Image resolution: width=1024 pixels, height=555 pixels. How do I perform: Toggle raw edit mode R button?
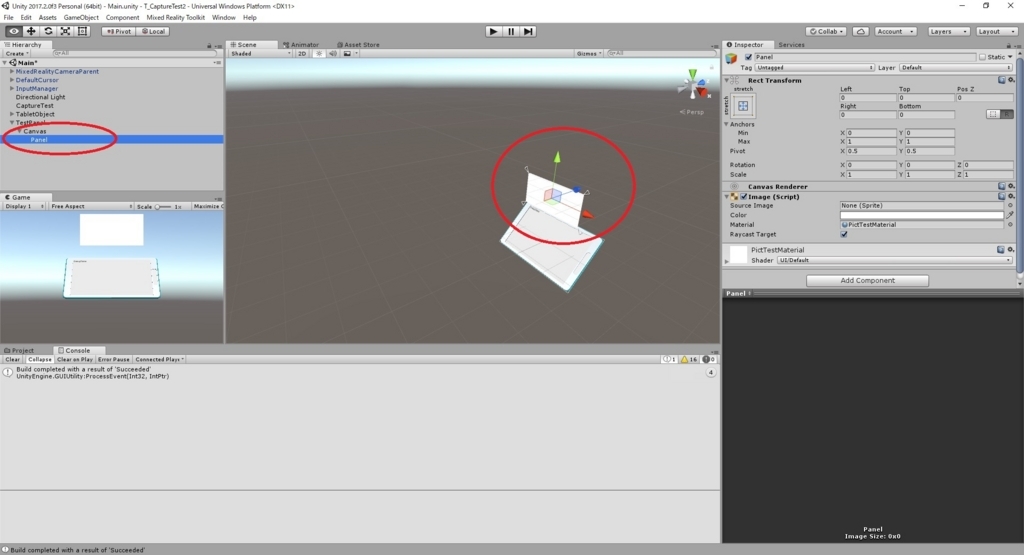tap(1007, 114)
